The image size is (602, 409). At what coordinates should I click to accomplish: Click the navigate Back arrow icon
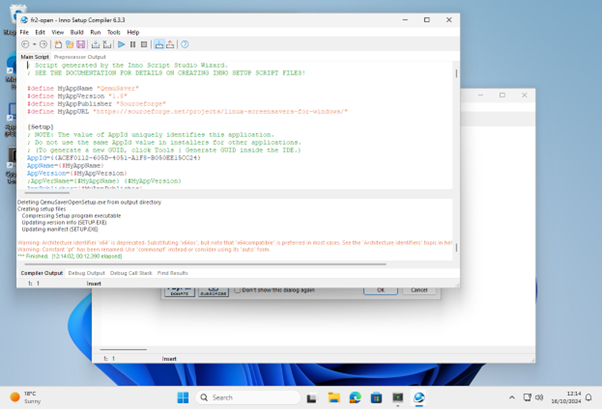coord(27,44)
